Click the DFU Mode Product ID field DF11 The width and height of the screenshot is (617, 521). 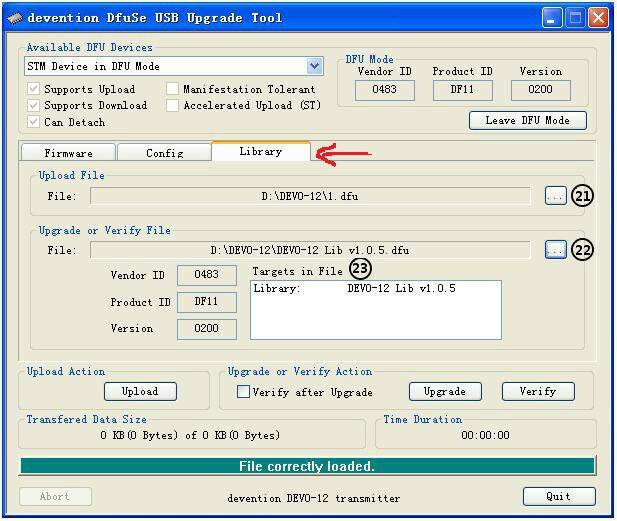(x=462, y=90)
